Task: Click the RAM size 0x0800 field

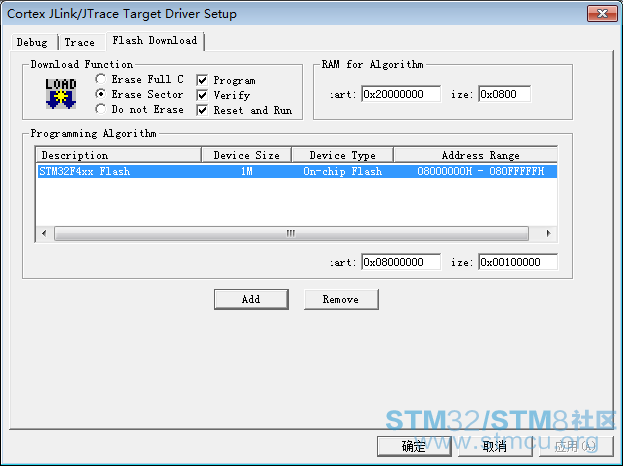Action: coord(503,94)
